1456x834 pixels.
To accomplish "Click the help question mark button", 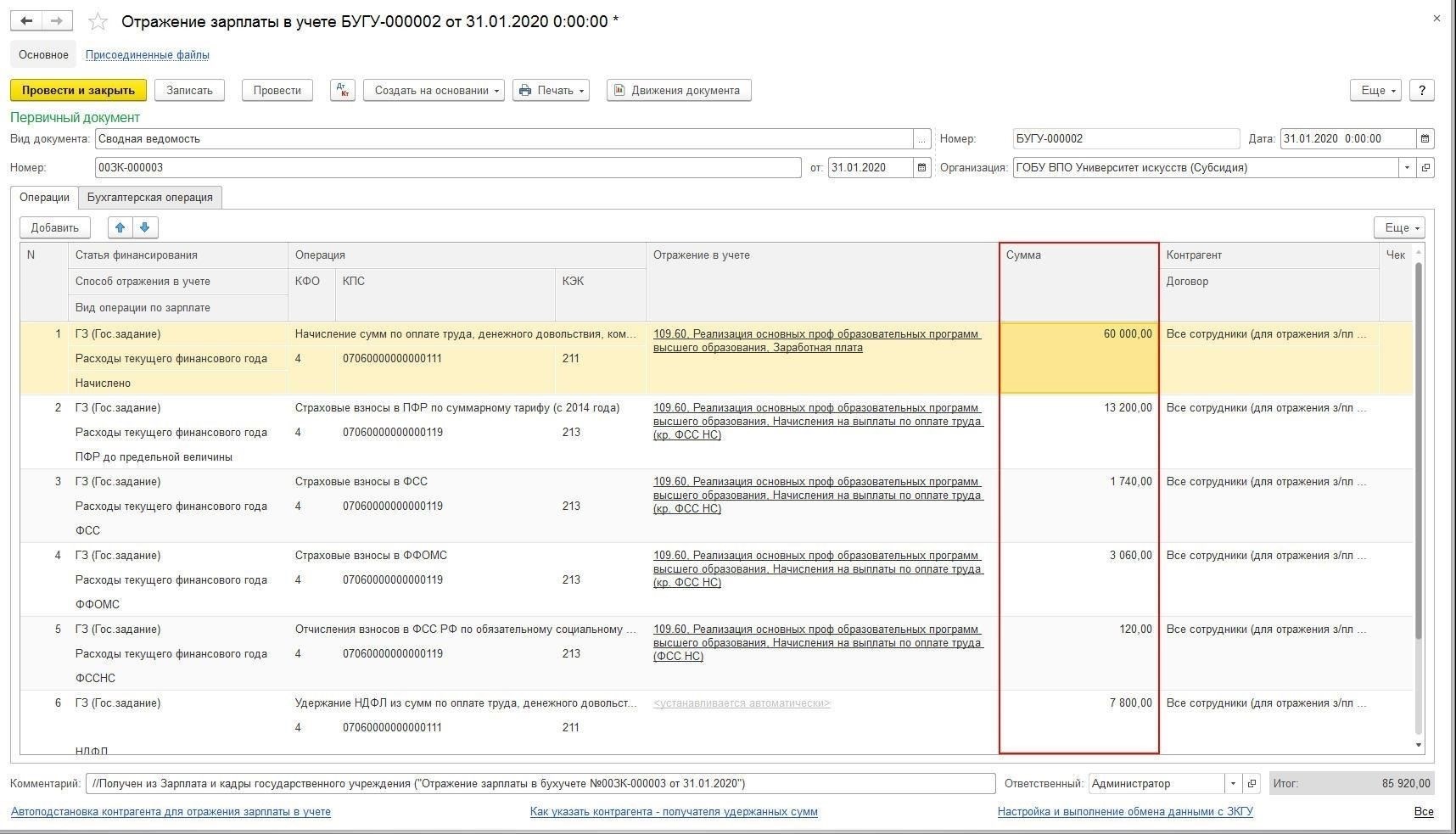I will [x=1422, y=91].
